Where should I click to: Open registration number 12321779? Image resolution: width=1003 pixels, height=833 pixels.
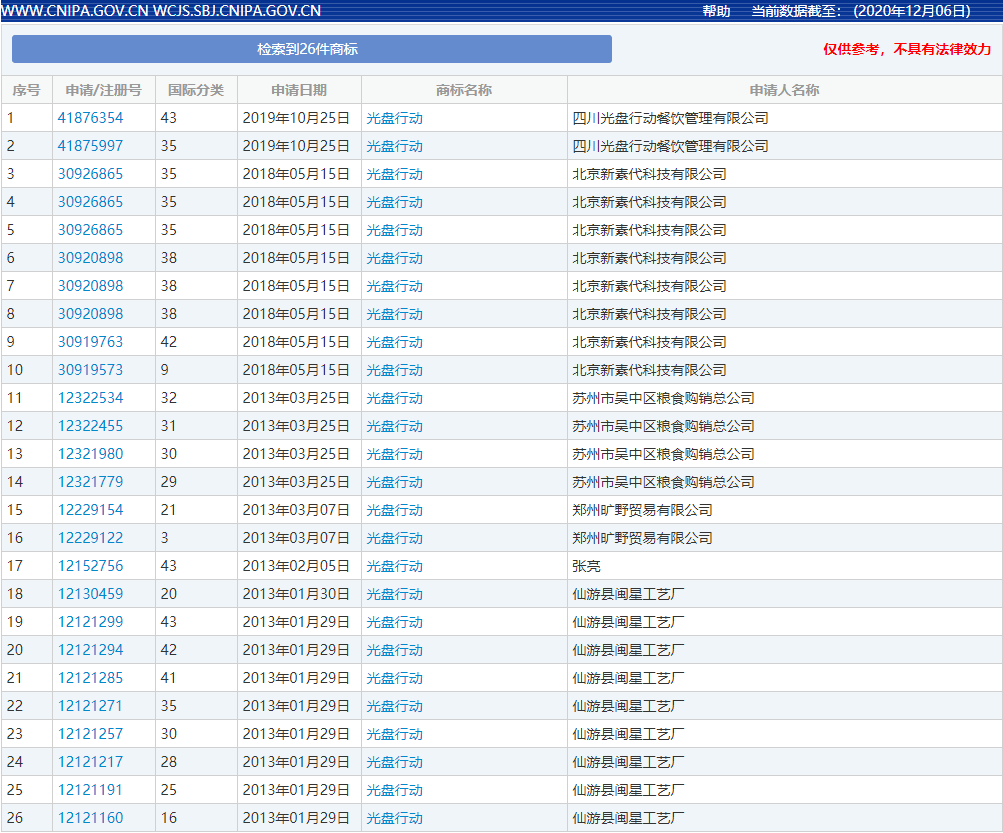coord(90,482)
